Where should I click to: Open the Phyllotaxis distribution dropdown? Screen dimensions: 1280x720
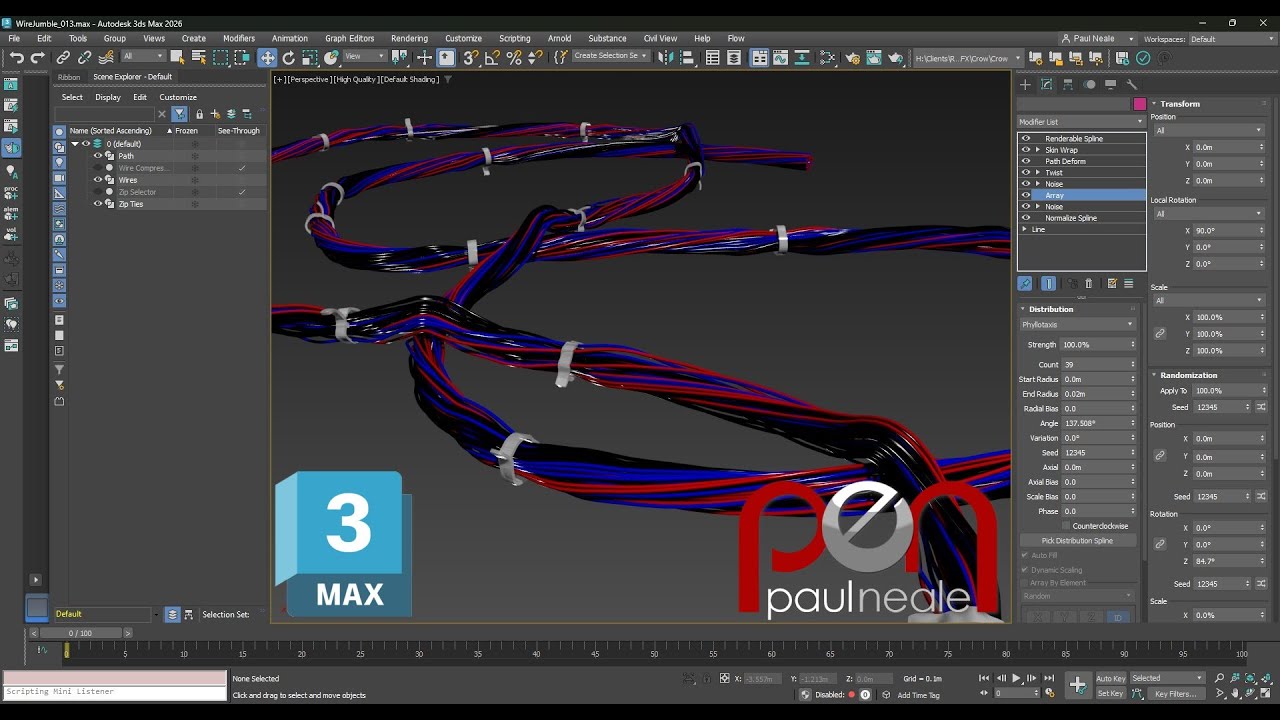(1077, 324)
